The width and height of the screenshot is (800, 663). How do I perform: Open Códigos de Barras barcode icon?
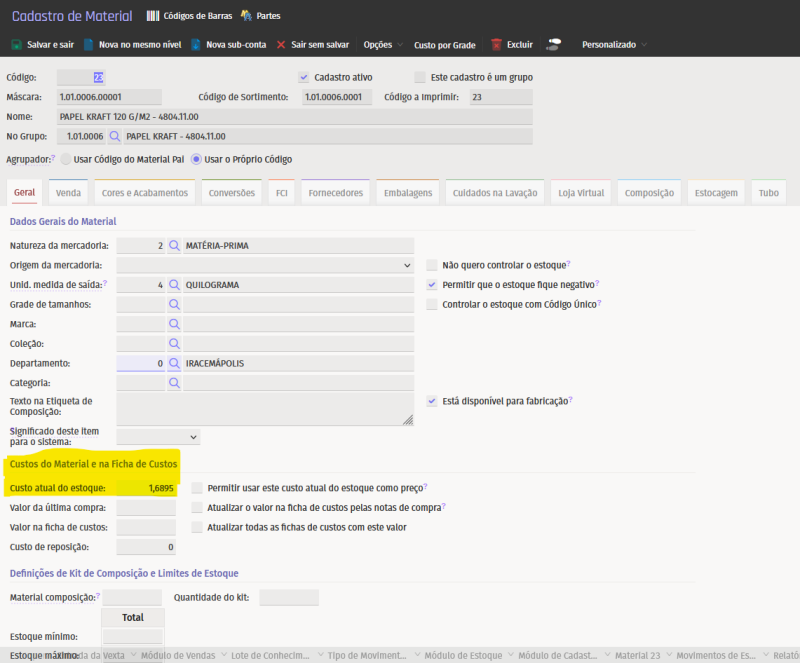coord(152,16)
